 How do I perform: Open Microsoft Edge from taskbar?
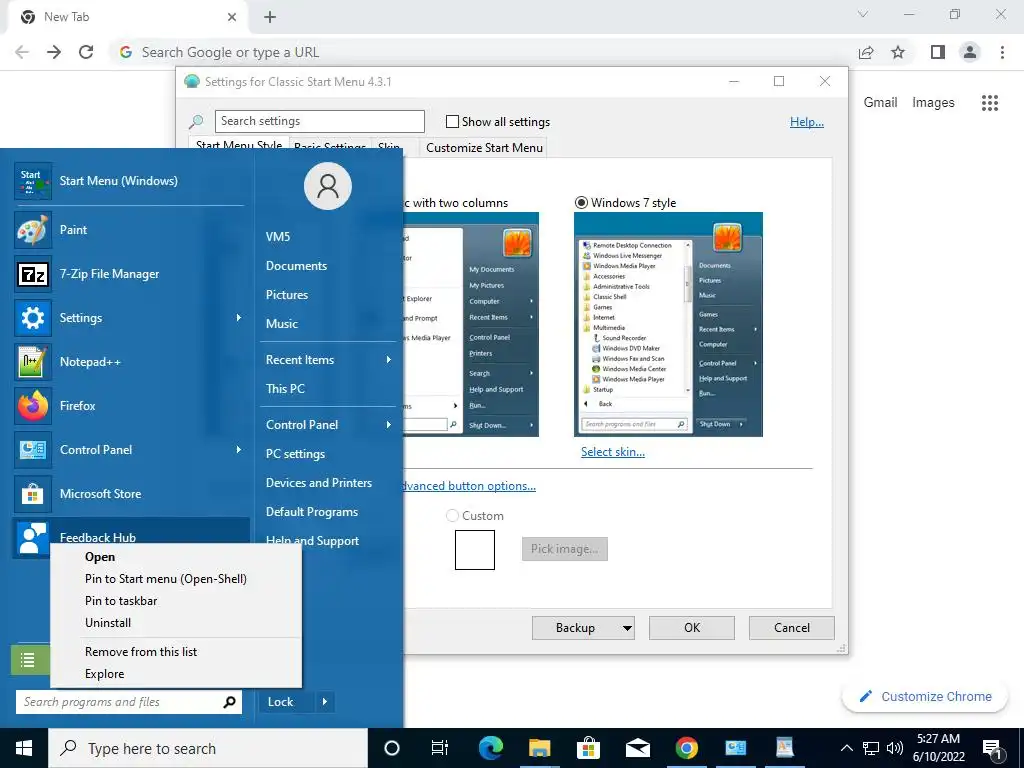point(491,748)
